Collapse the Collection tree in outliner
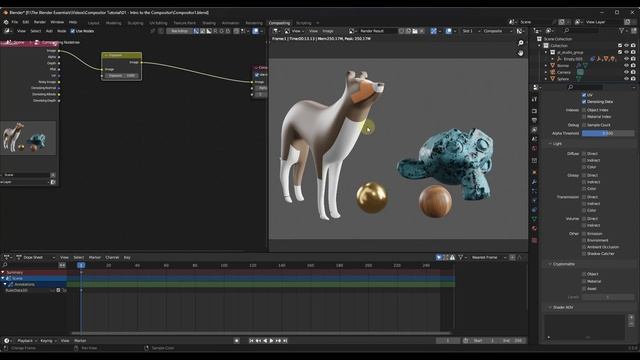This screenshot has height=360, width=640. [x=540, y=46]
